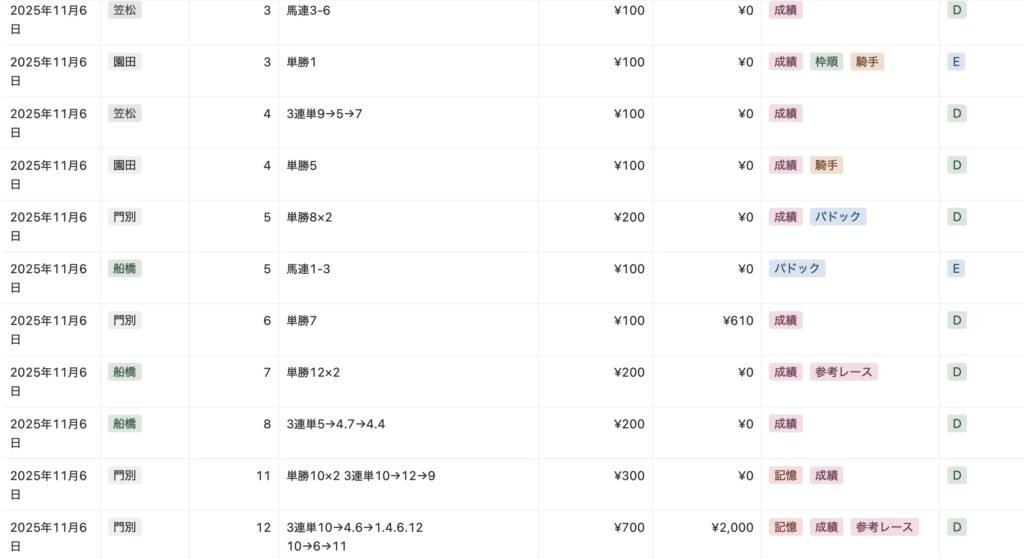The width and height of the screenshot is (1024, 559).
Task: Select the 単勝12×2 bet cell
Action: point(313,372)
